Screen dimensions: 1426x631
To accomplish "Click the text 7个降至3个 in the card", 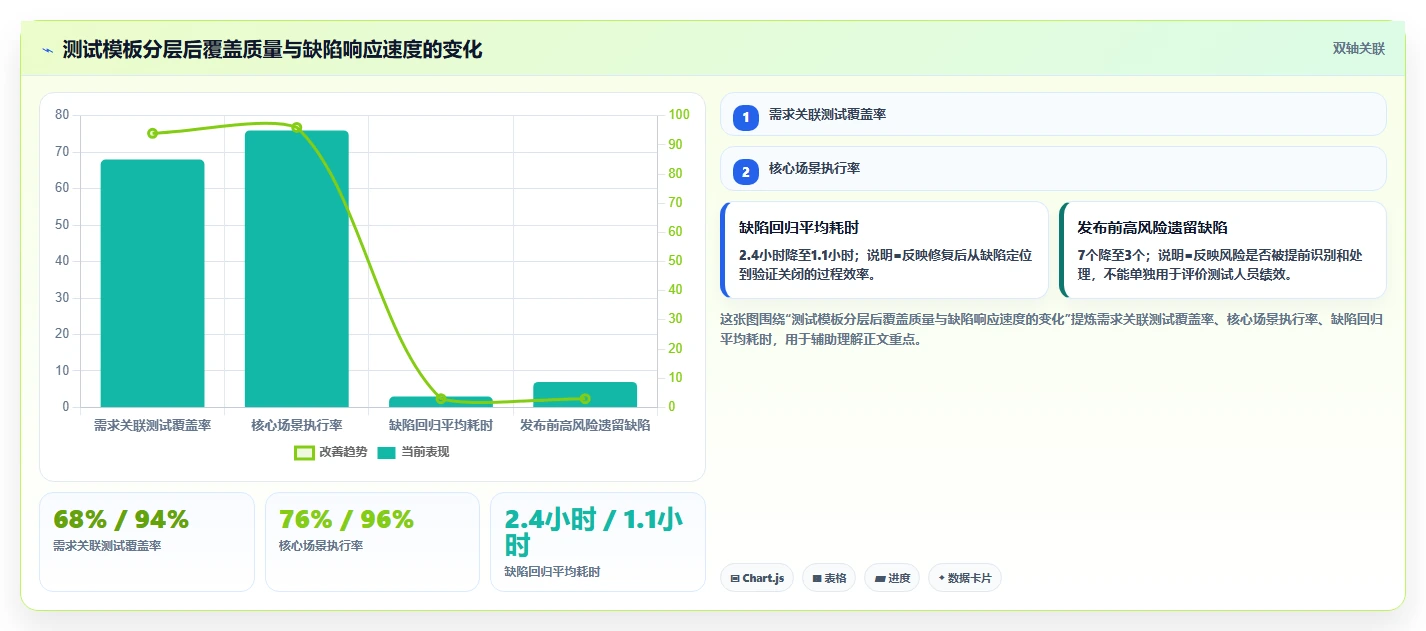I will pos(1113,255).
